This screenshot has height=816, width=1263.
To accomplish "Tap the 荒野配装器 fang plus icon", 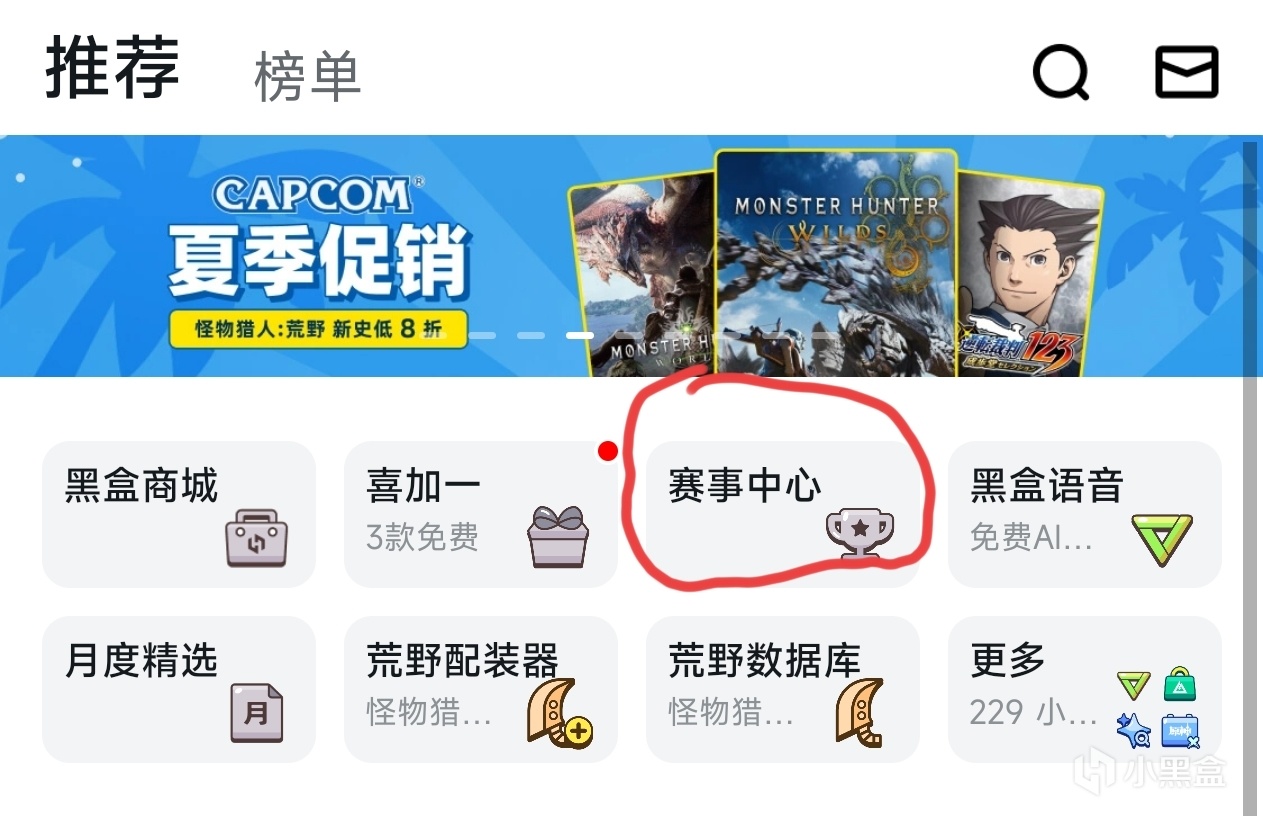I will pyautogui.click(x=559, y=712).
